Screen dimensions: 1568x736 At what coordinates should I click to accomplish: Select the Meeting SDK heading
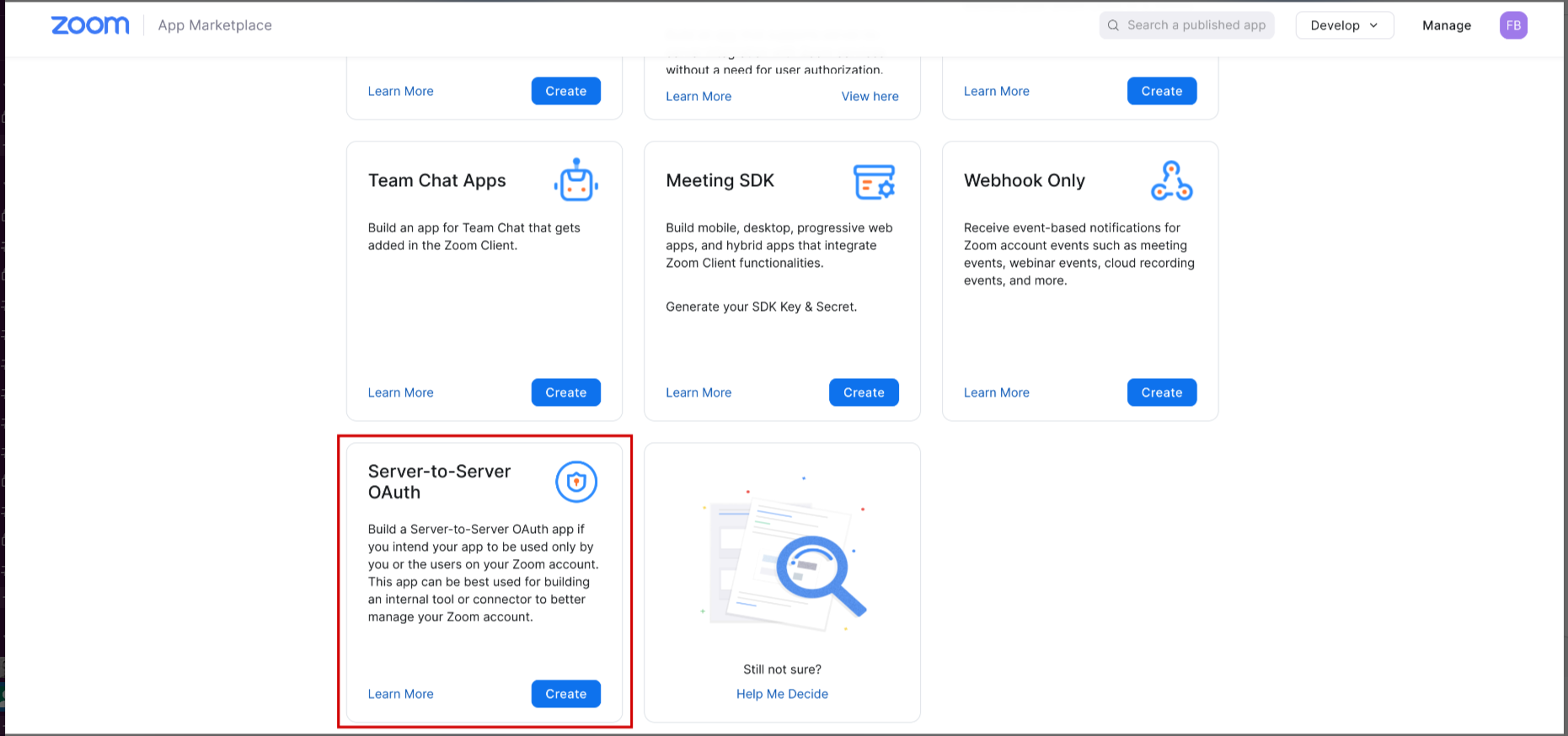[x=720, y=180]
